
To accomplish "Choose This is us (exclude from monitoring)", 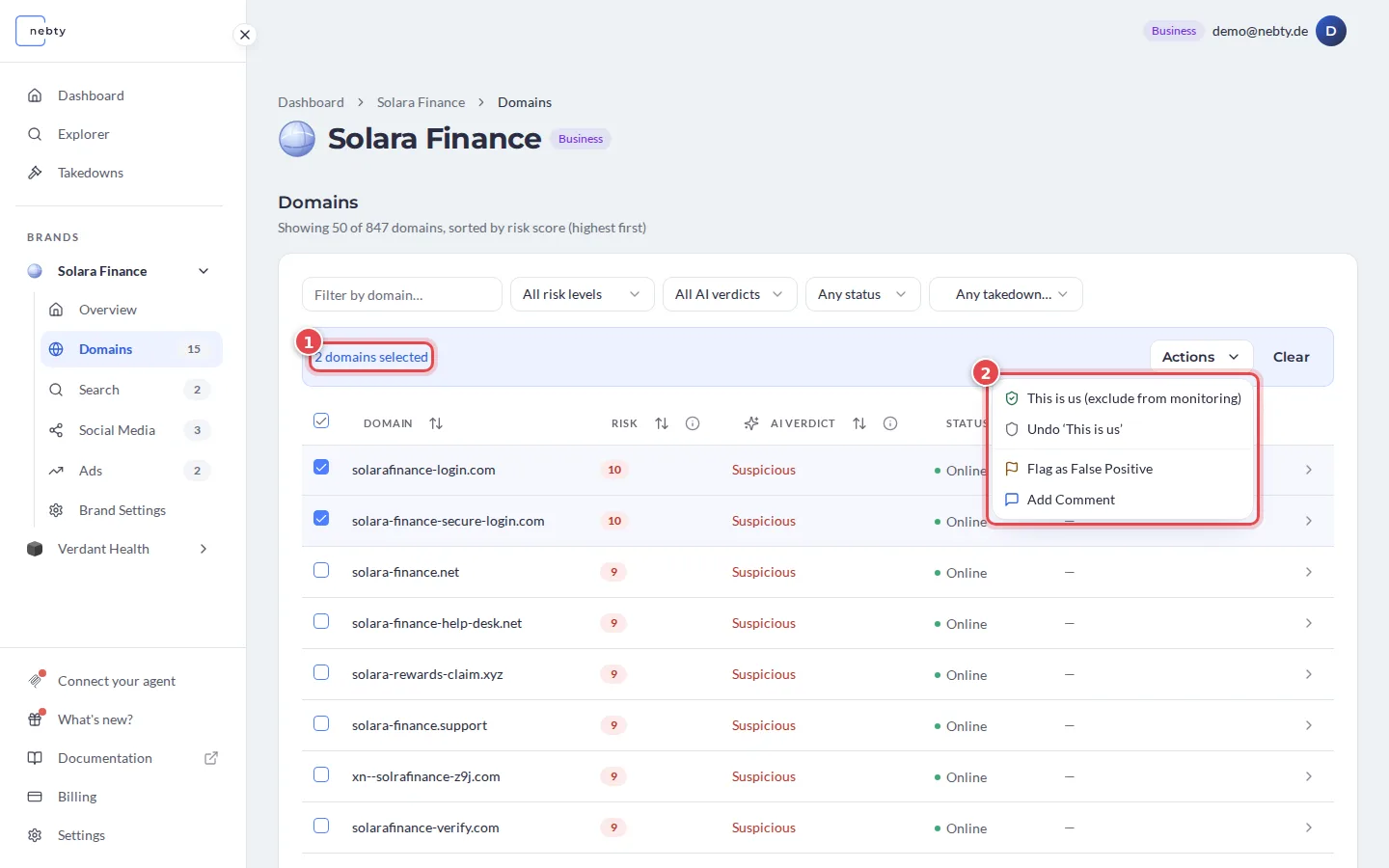I will point(1123,398).
